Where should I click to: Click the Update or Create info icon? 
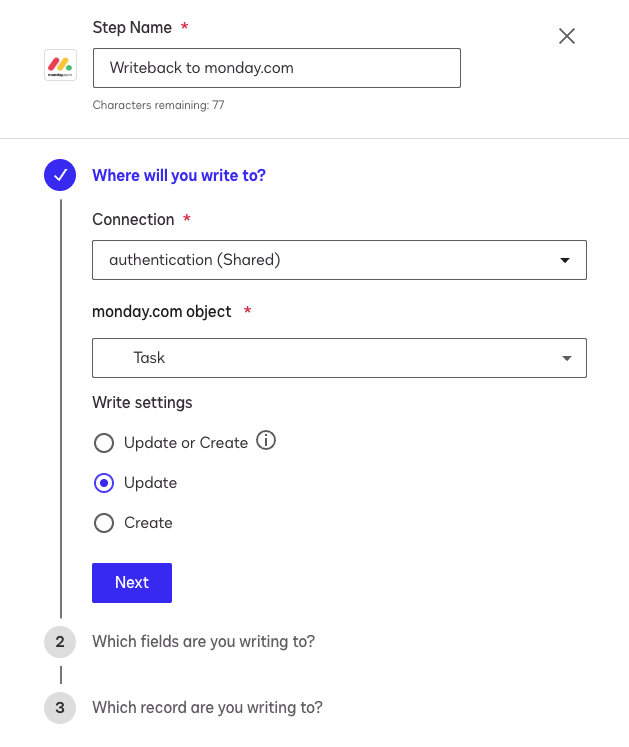point(266,441)
